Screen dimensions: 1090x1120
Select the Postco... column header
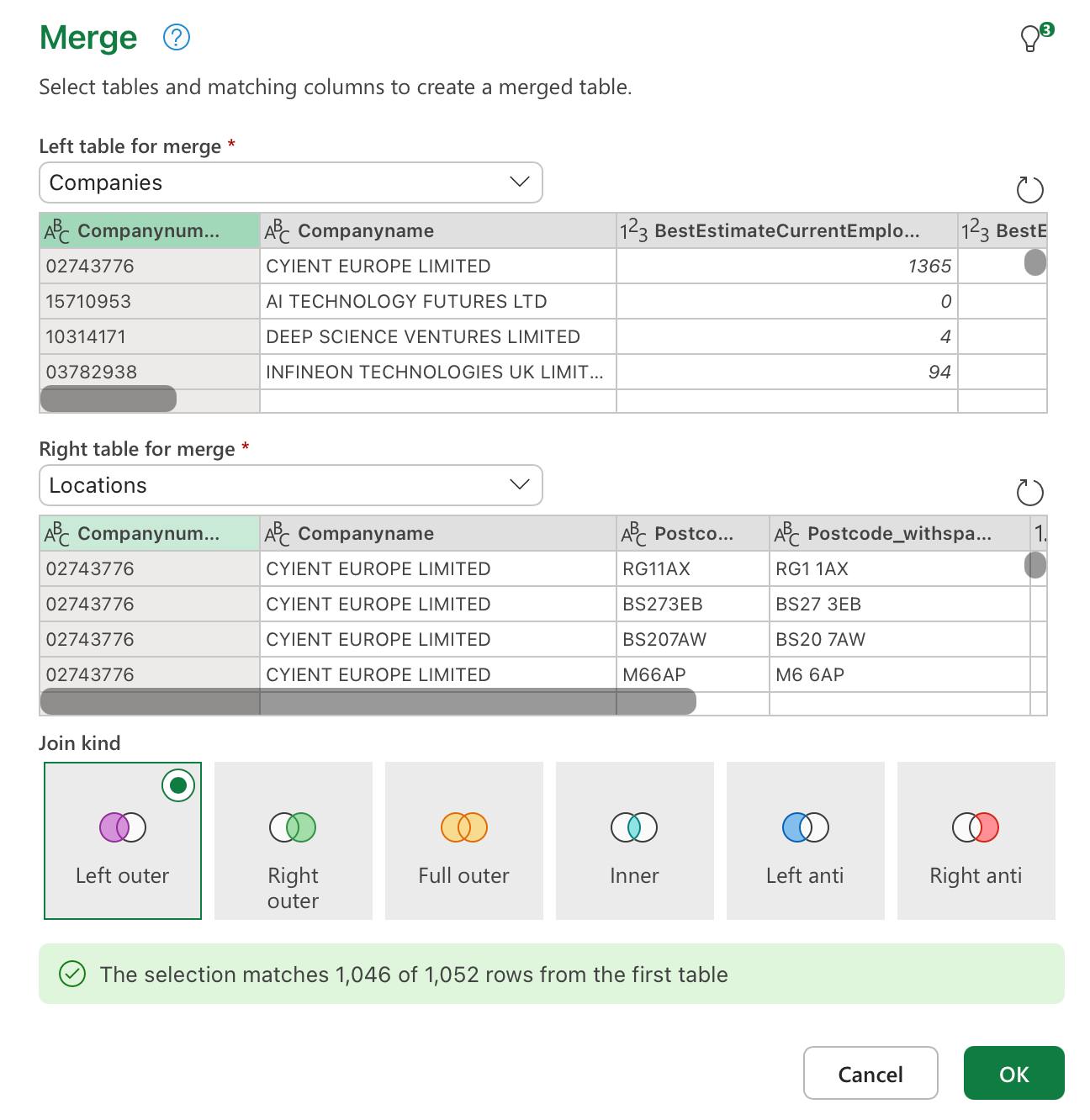[x=693, y=533]
